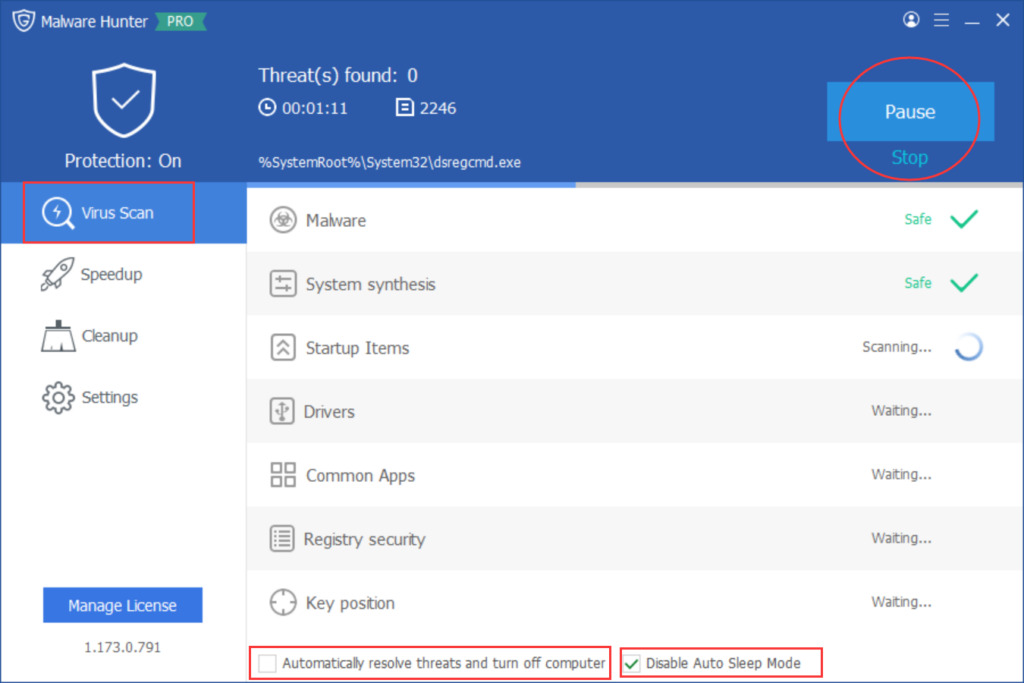Toggle Protection: On status
The image size is (1024, 683).
click(x=122, y=160)
